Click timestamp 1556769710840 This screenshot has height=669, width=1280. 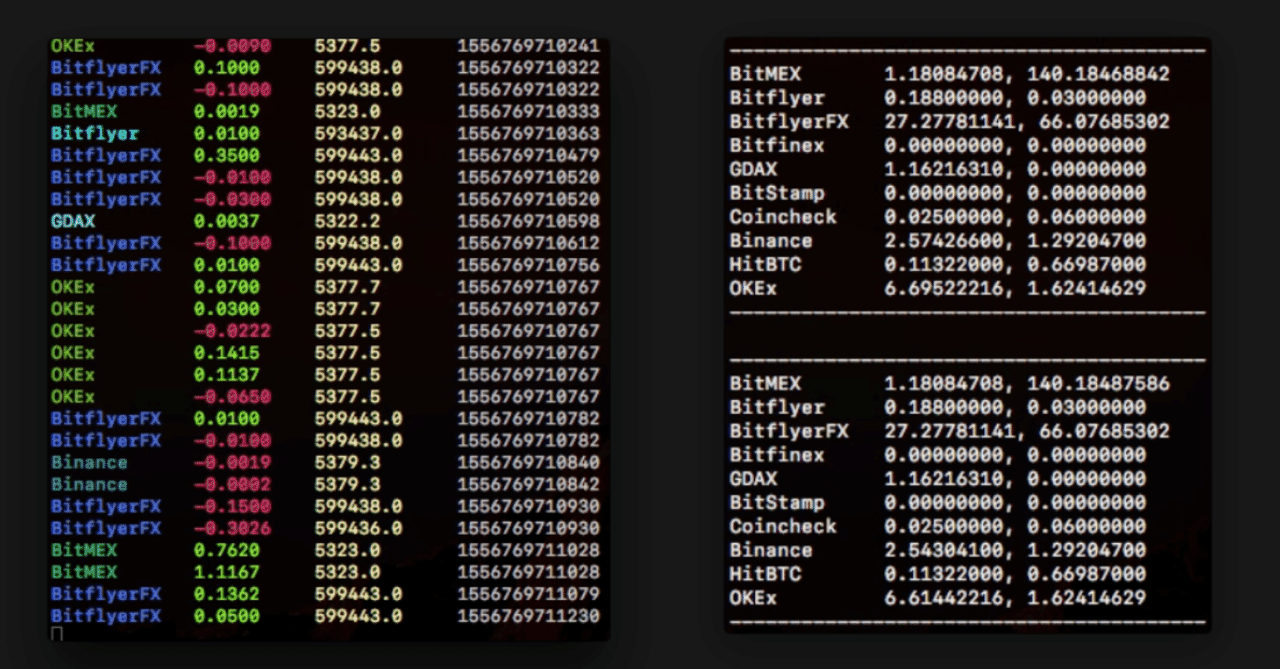(528, 463)
